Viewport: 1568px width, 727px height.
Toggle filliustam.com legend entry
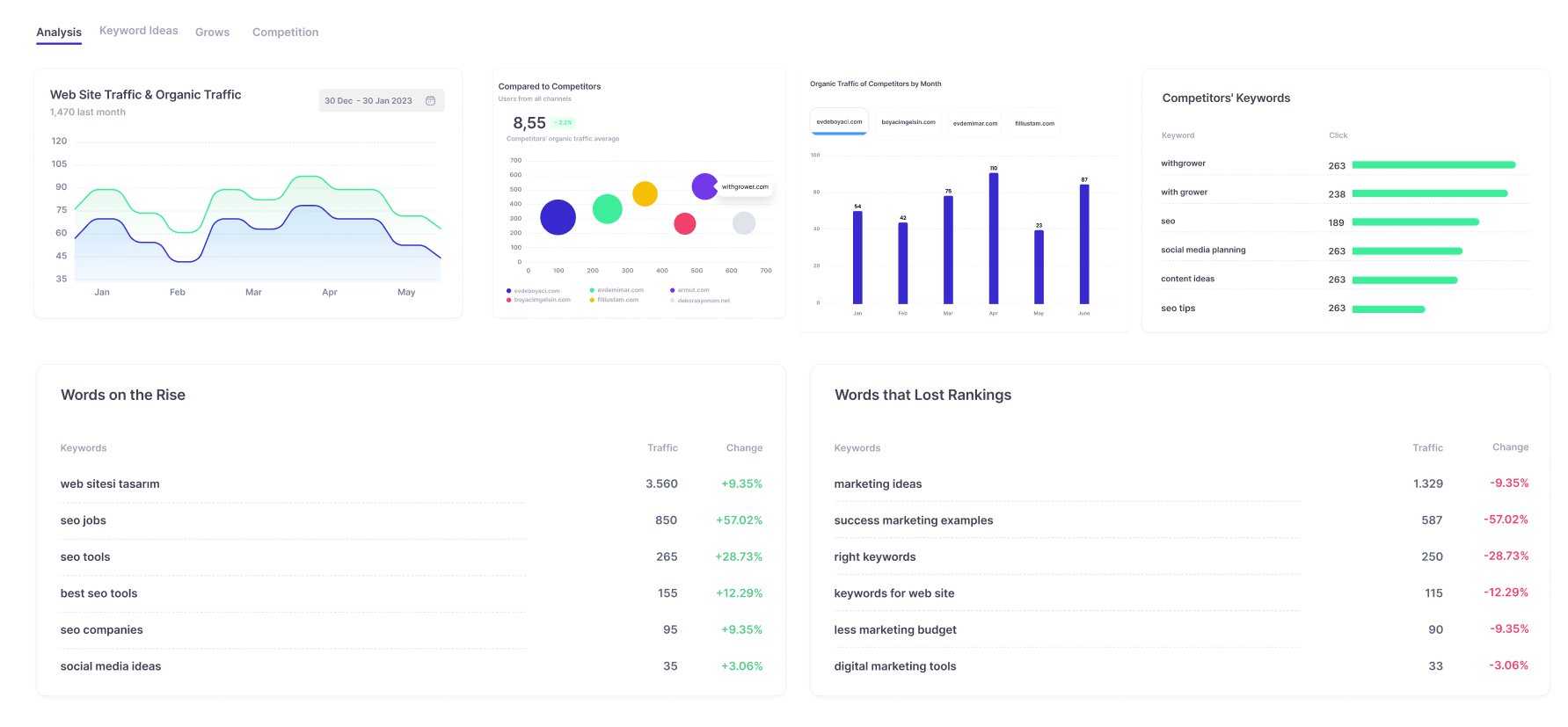pos(614,300)
